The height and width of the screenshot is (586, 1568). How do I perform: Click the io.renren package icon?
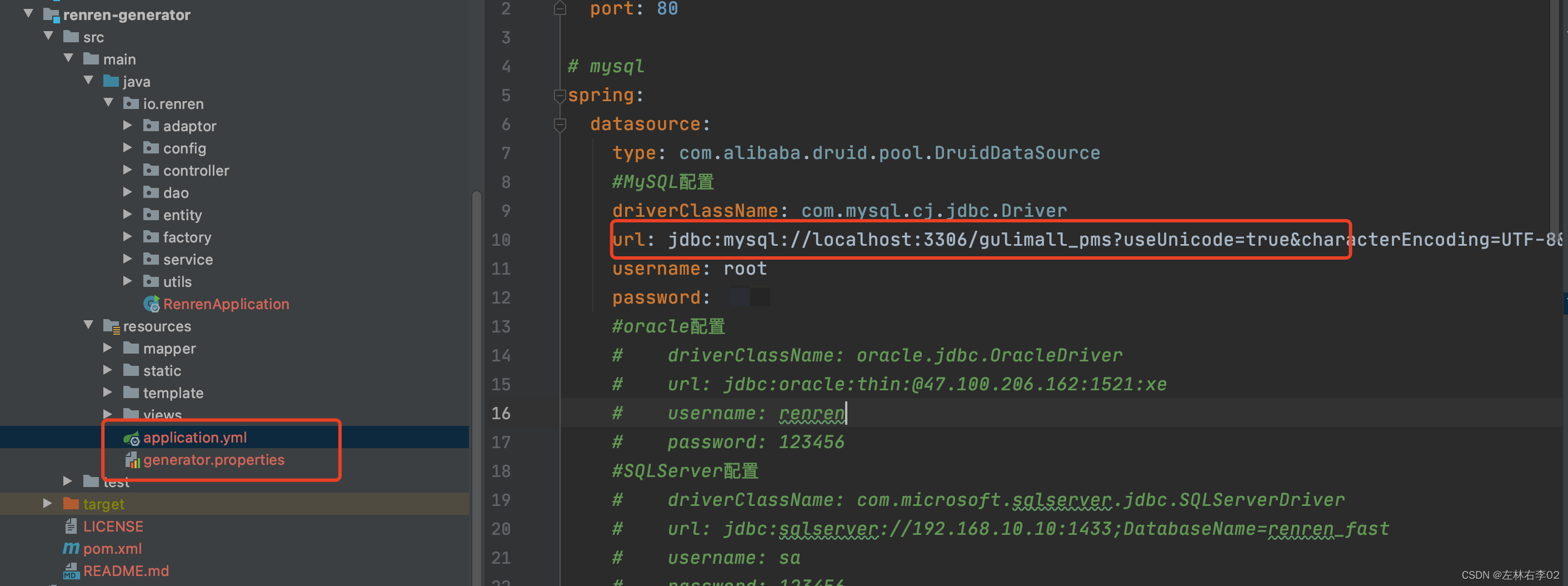pyautogui.click(x=131, y=103)
